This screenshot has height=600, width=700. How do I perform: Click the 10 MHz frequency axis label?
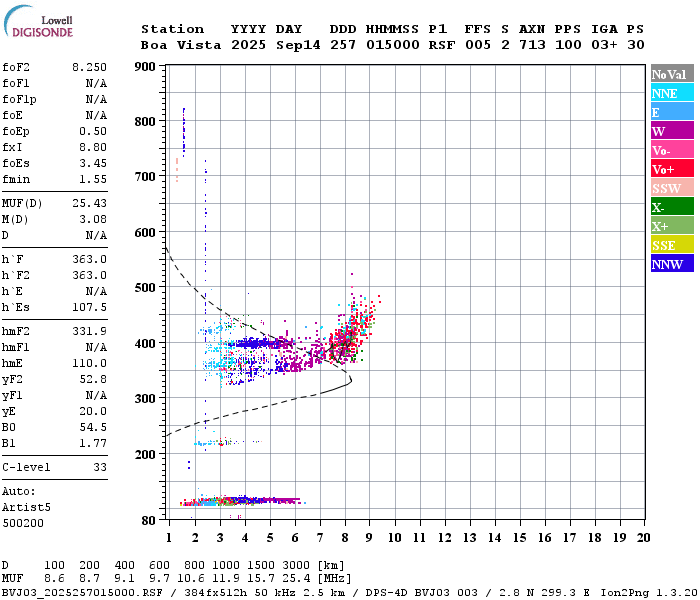[394, 538]
